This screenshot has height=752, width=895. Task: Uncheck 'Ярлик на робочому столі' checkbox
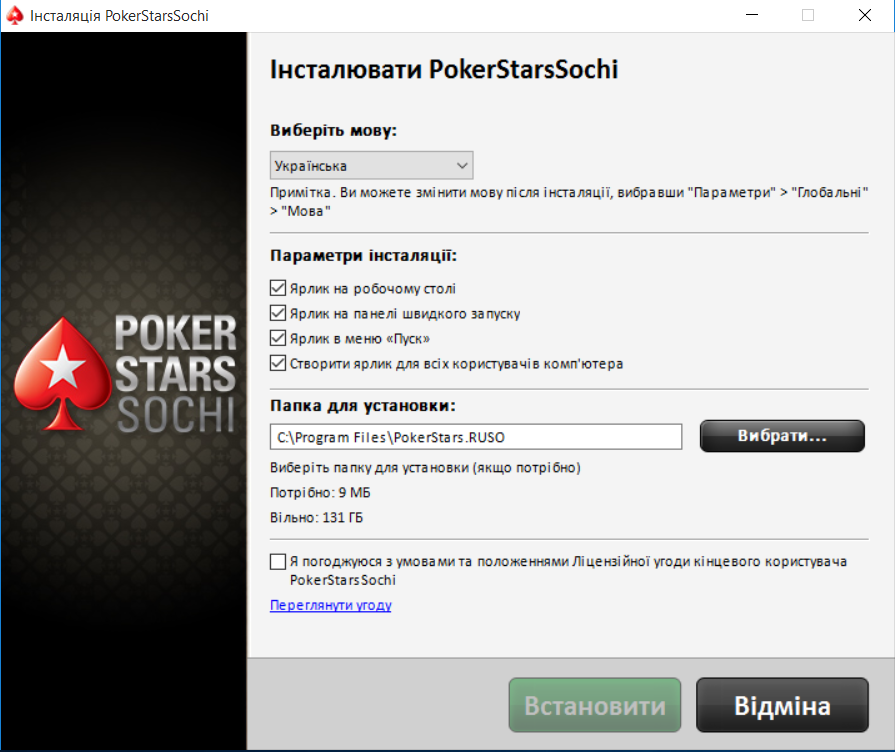(x=278, y=288)
